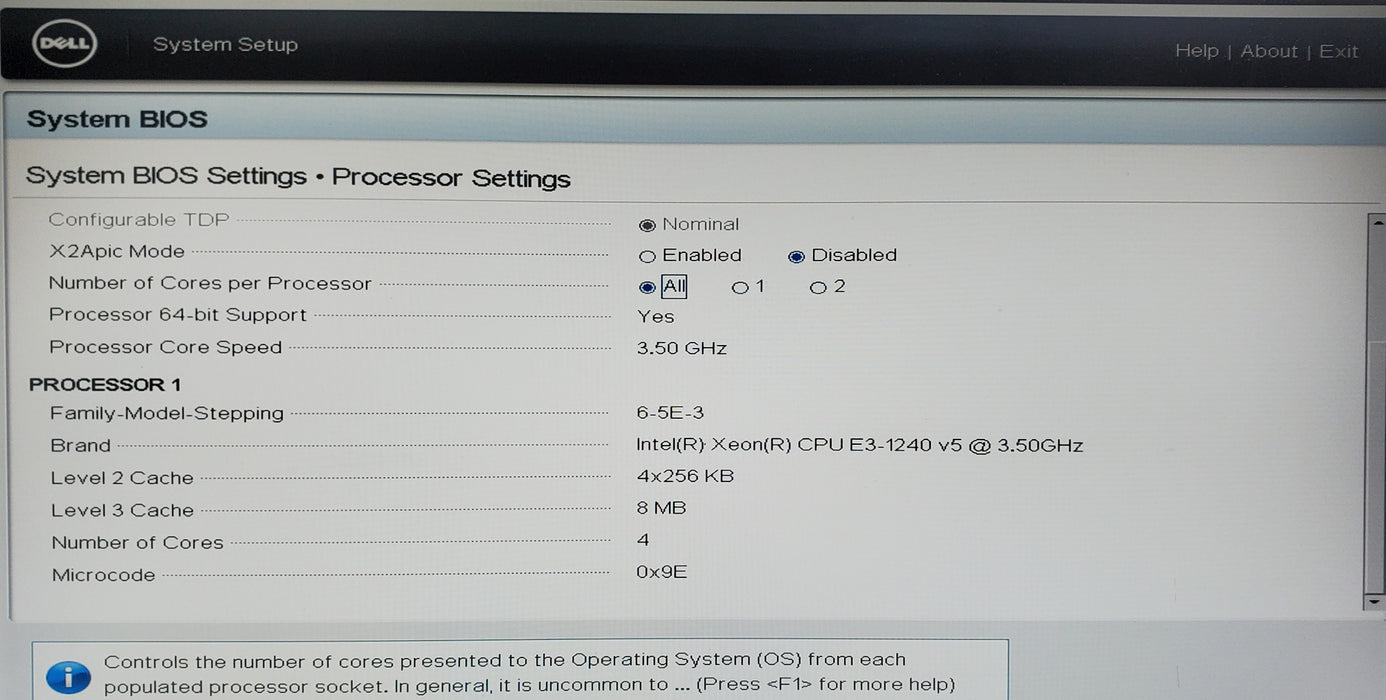
Task: Click the help description text box
Action: tap(520, 671)
